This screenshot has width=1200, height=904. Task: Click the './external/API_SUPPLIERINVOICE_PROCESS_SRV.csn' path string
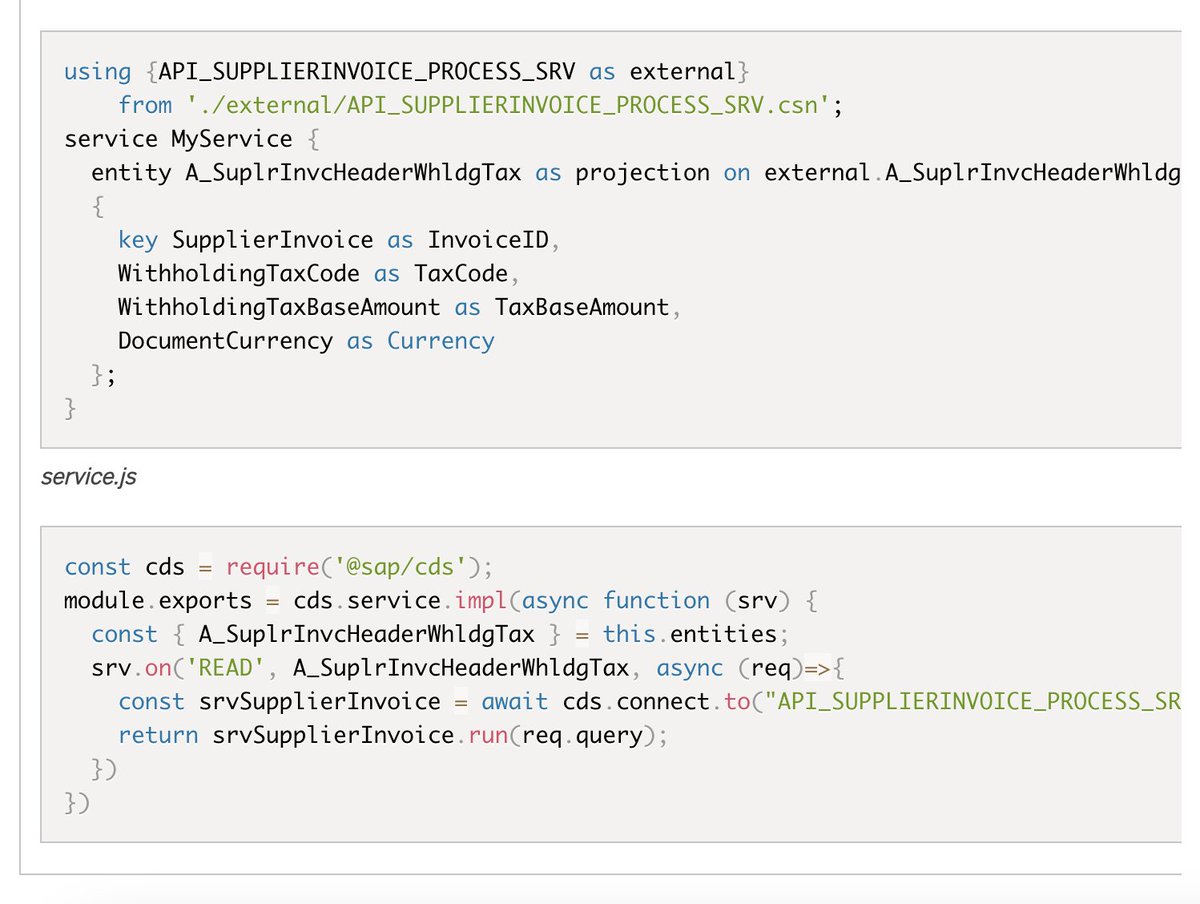click(508, 105)
